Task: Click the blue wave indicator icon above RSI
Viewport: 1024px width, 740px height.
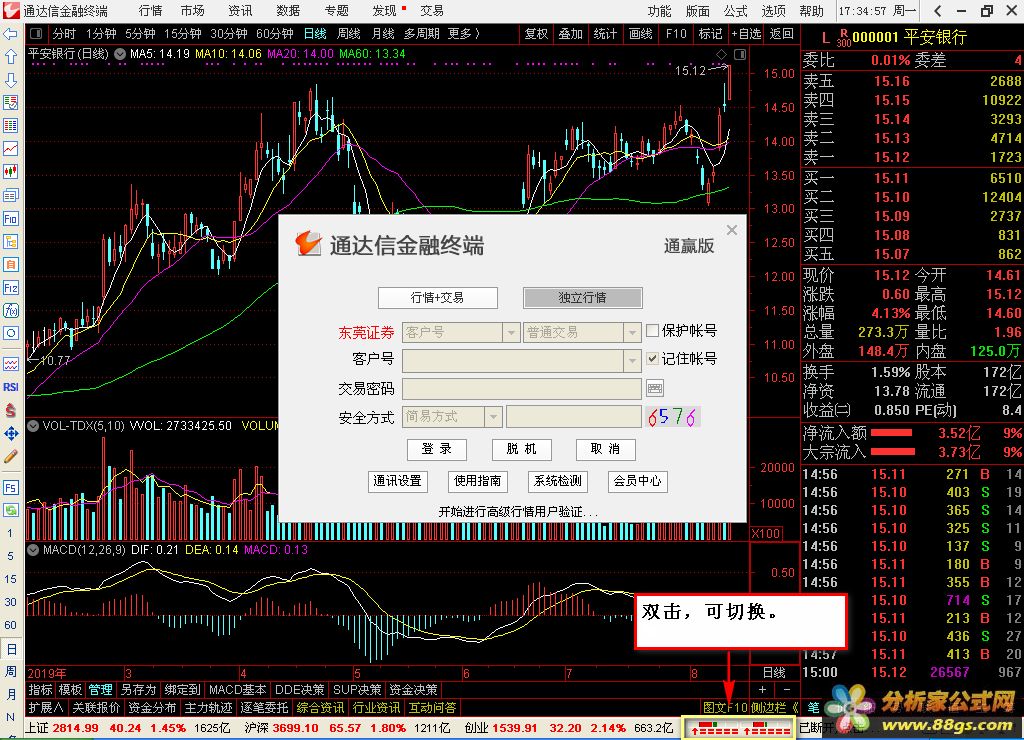Action: tap(10, 364)
